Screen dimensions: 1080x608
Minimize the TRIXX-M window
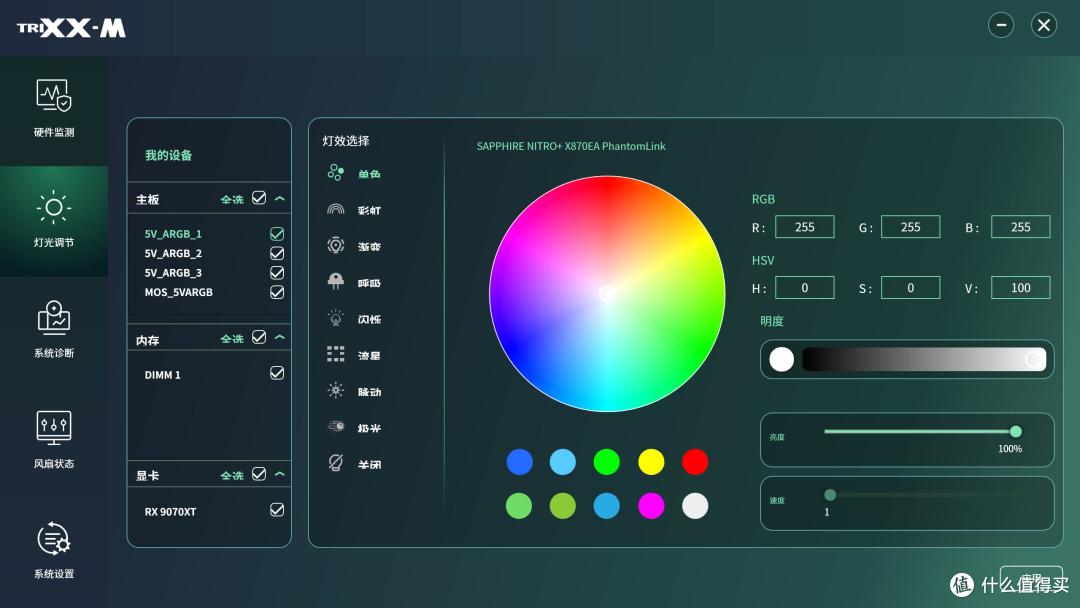tap(1001, 25)
